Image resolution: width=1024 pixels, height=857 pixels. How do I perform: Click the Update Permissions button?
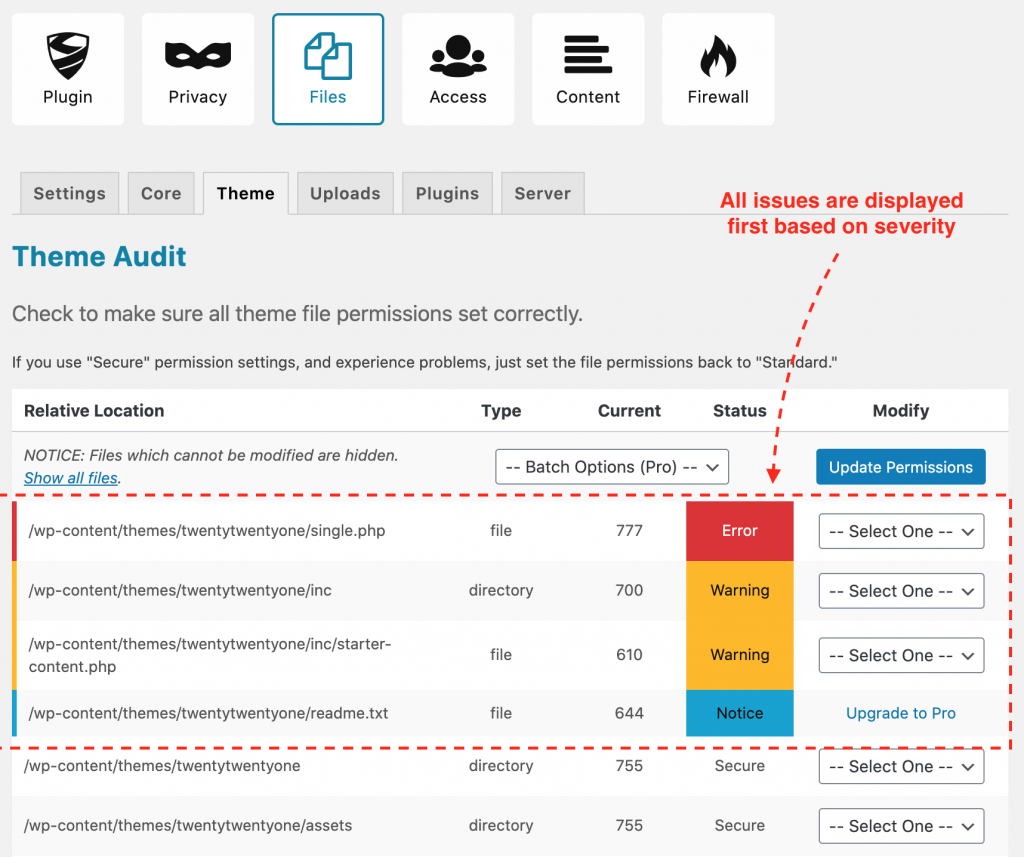(x=901, y=467)
